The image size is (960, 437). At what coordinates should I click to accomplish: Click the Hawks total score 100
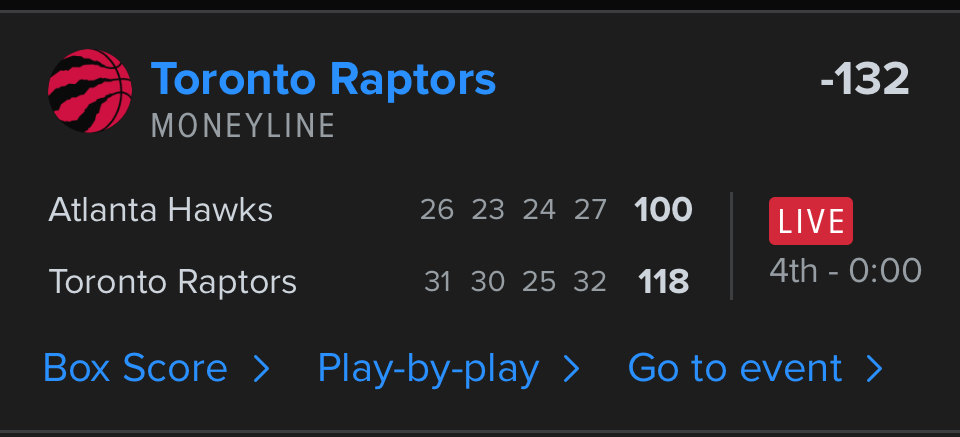pos(663,210)
